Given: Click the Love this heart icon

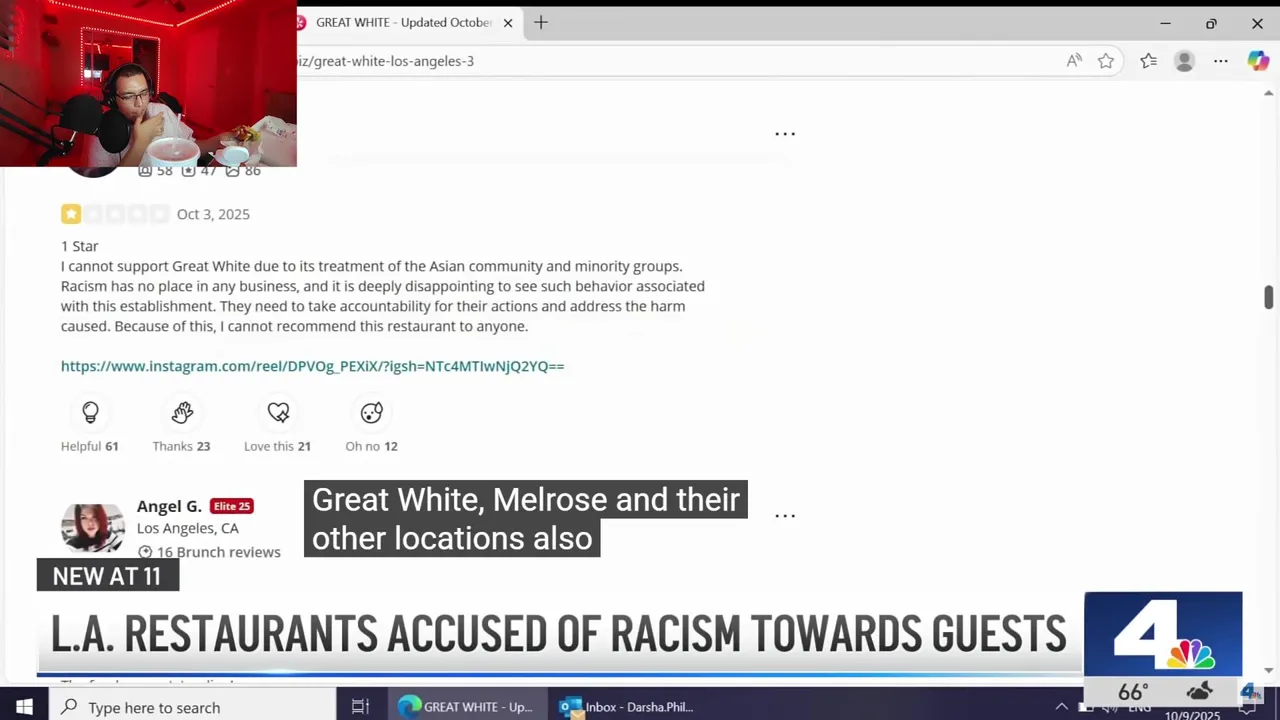Looking at the screenshot, I should coord(278,412).
